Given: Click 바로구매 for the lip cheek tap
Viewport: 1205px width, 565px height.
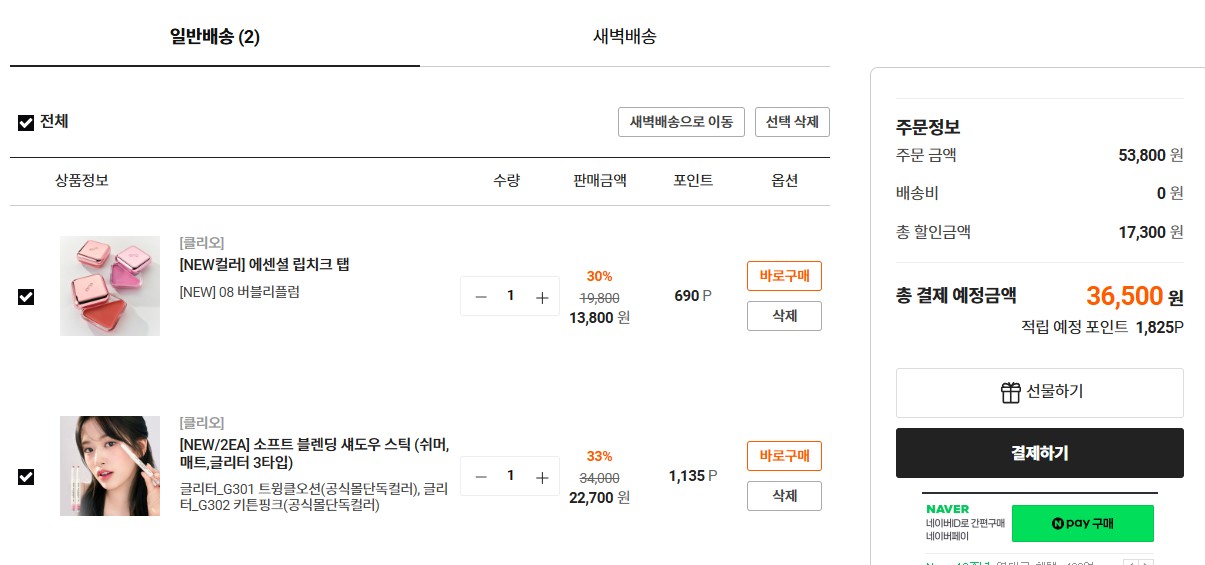Looking at the screenshot, I should click(x=784, y=276).
